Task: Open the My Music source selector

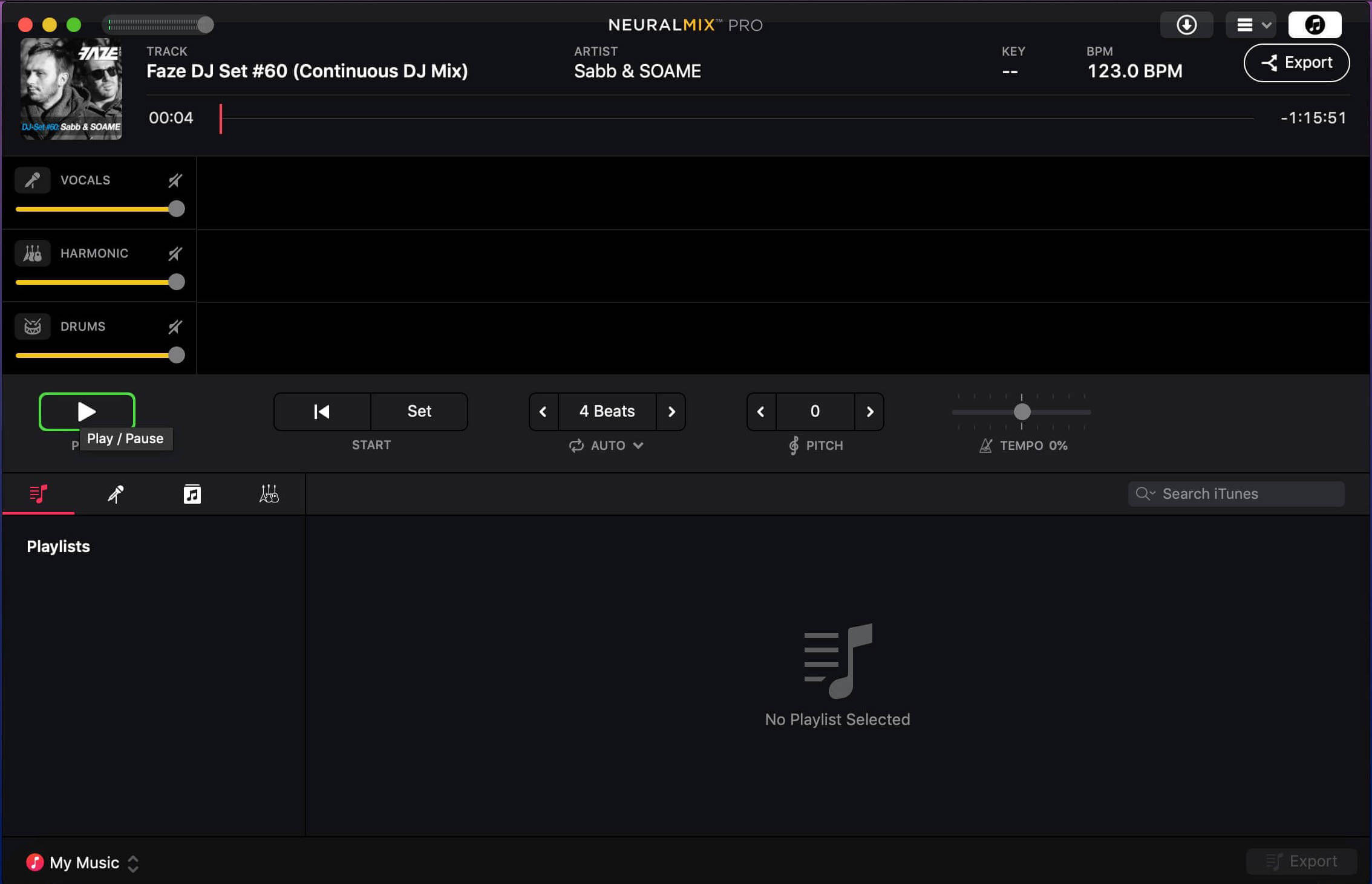Action: click(83, 863)
